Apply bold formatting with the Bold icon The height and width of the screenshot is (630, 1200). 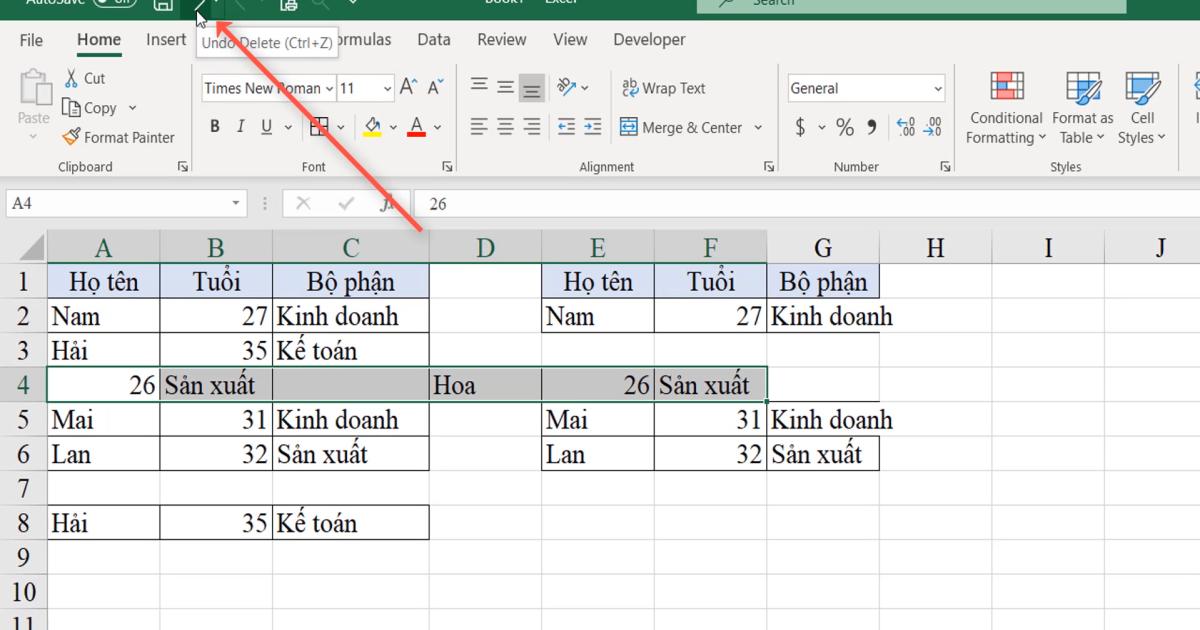(214, 126)
